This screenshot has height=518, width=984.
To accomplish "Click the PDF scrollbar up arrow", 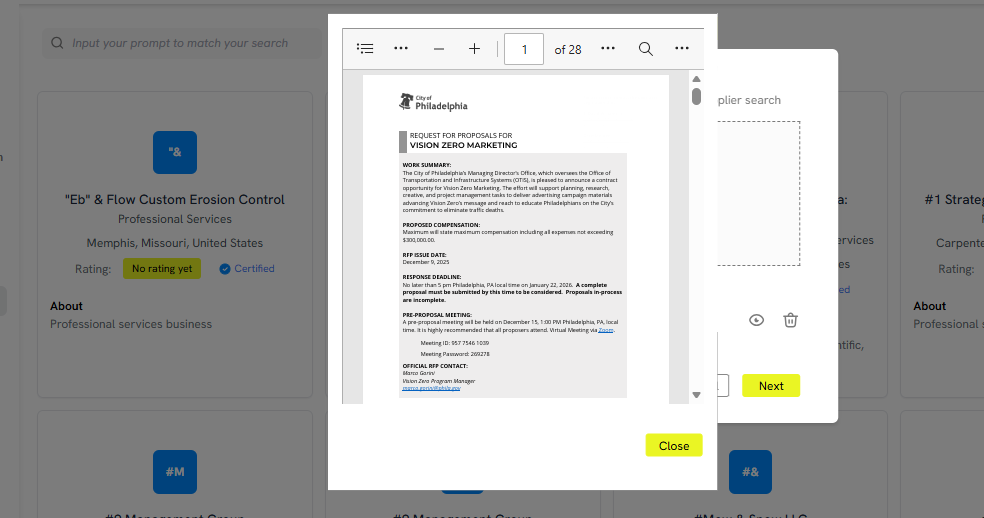I will (696, 79).
